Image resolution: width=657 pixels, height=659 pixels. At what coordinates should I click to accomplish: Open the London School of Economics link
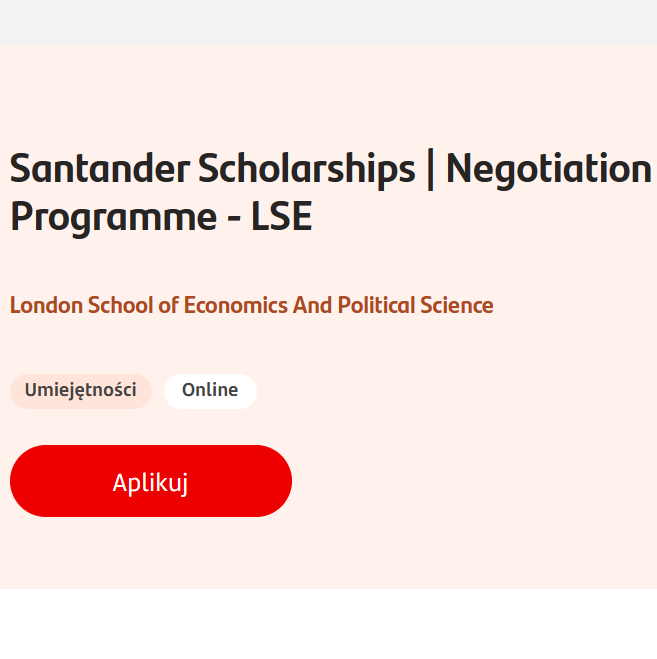[x=251, y=305]
